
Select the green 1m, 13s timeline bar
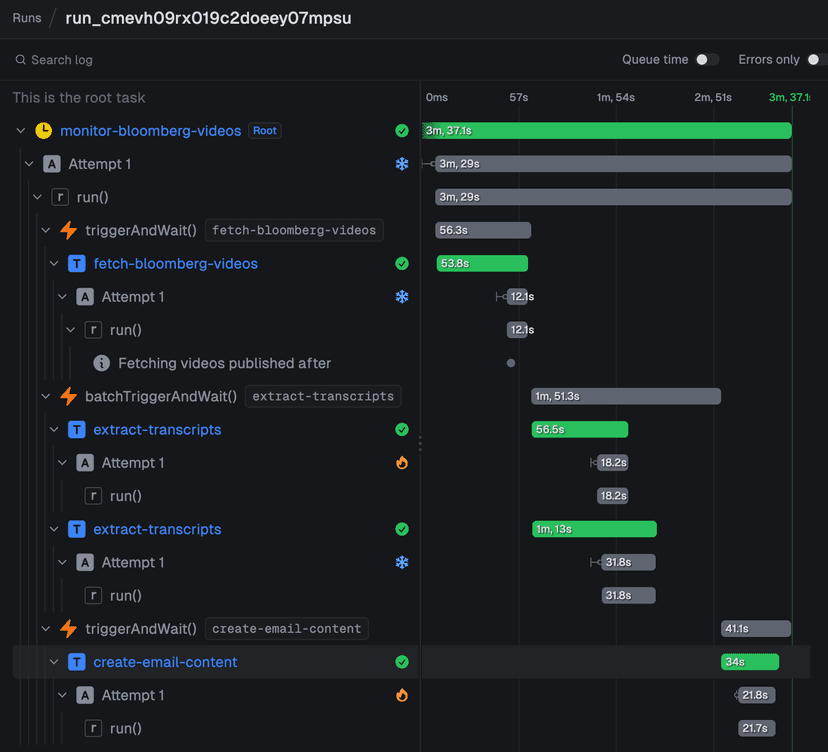595,529
